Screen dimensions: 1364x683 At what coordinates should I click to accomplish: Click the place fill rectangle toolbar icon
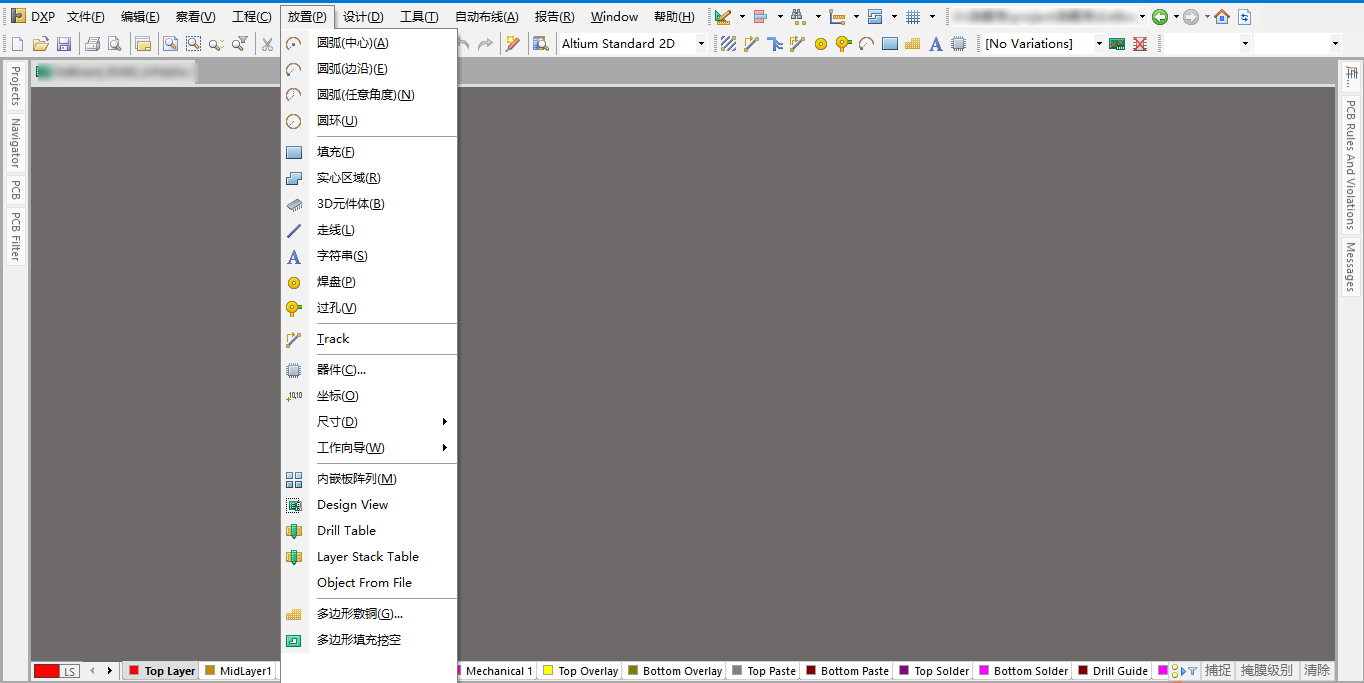click(889, 44)
